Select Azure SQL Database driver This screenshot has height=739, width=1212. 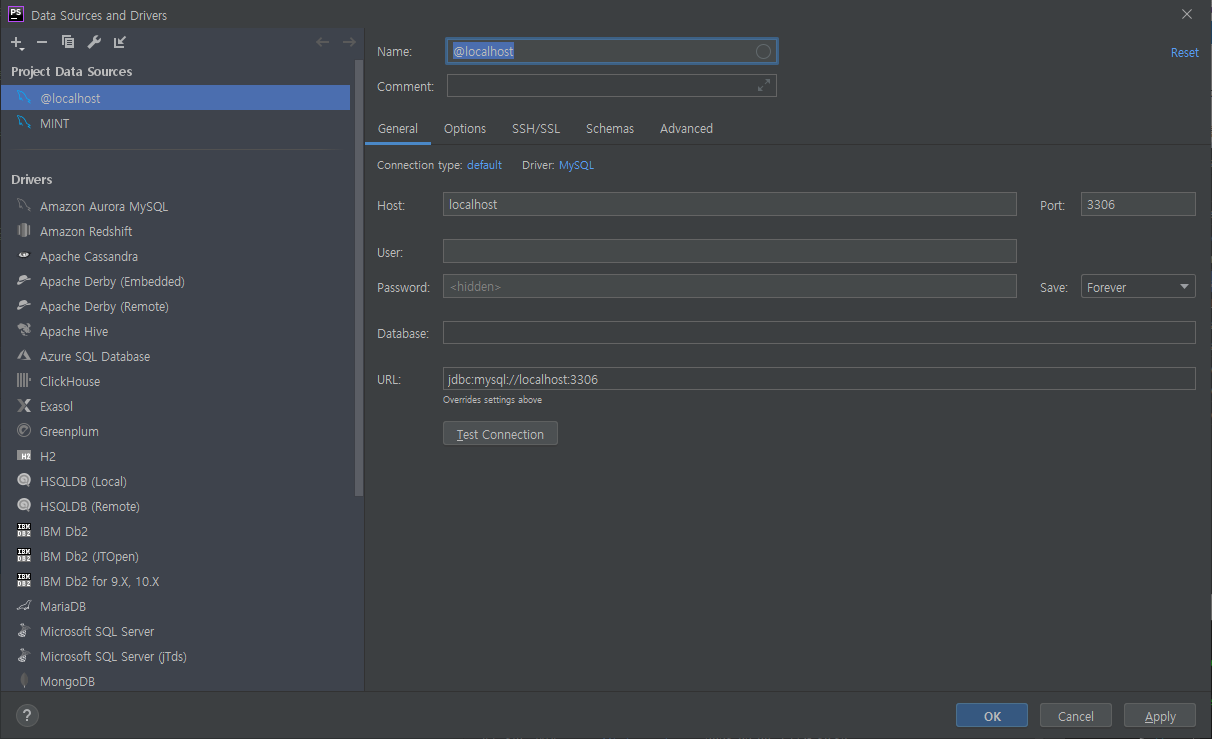tap(175, 356)
